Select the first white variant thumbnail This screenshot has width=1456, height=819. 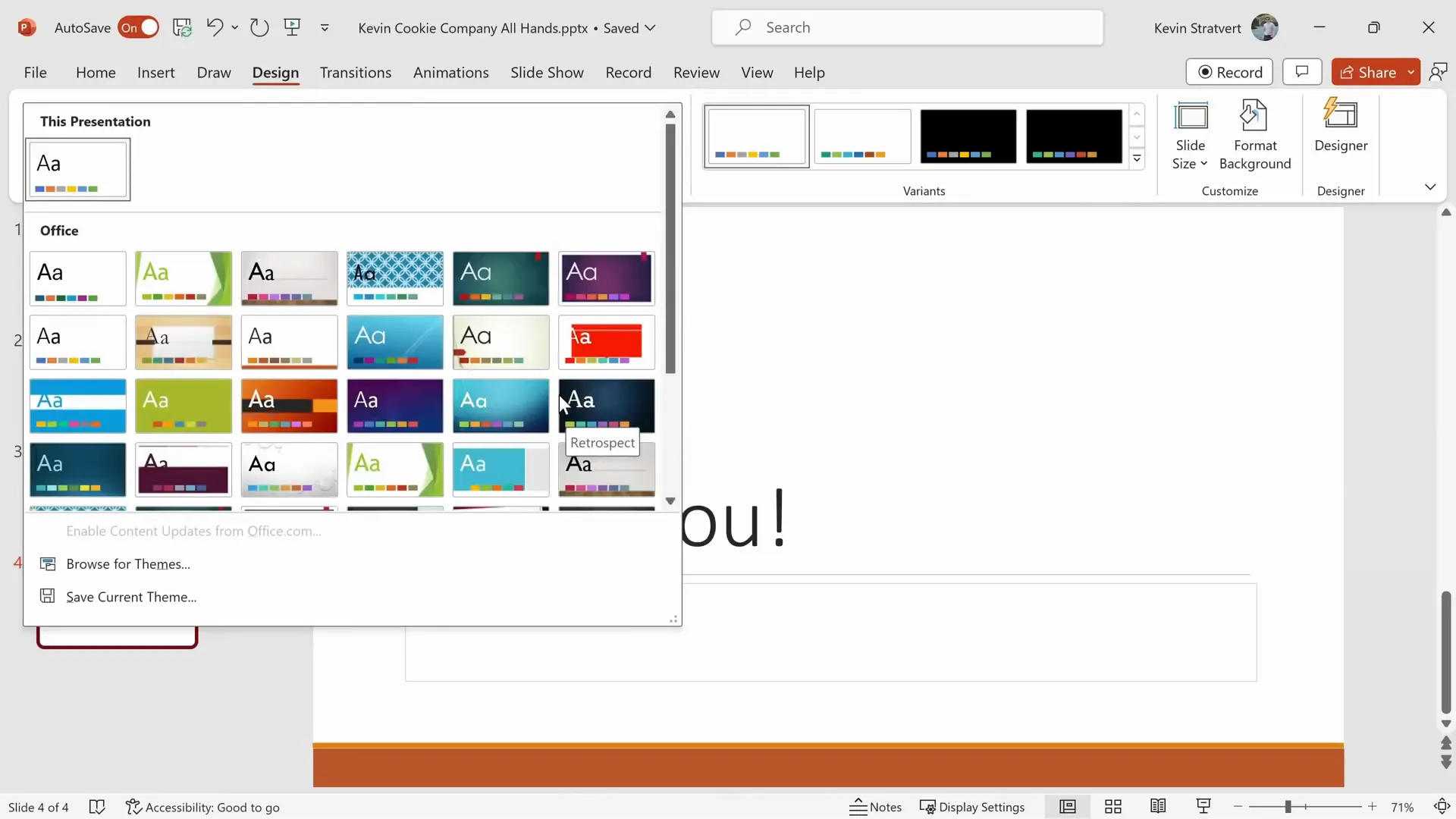click(757, 136)
